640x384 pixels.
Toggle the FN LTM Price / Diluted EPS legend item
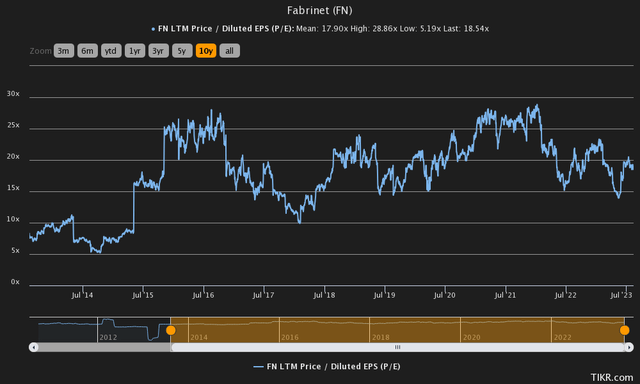(327, 366)
